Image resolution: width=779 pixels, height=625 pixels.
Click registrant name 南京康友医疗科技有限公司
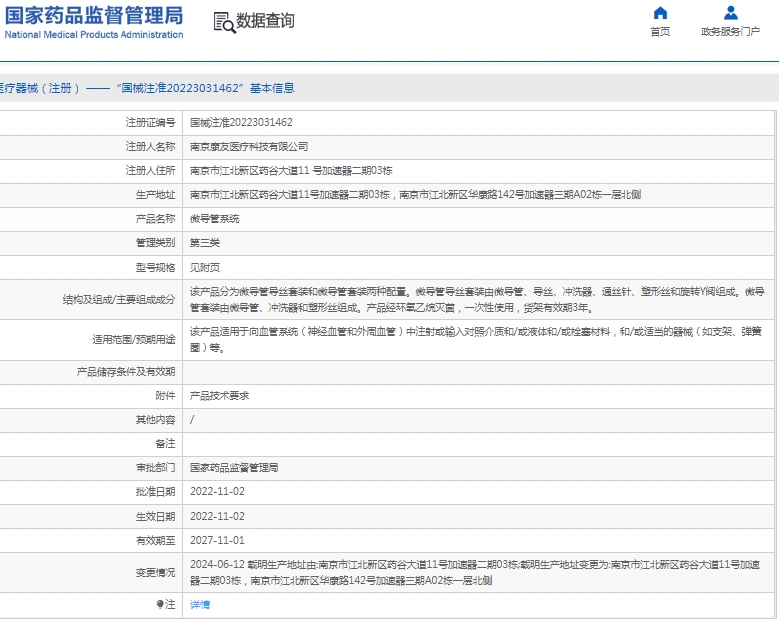tap(249, 147)
